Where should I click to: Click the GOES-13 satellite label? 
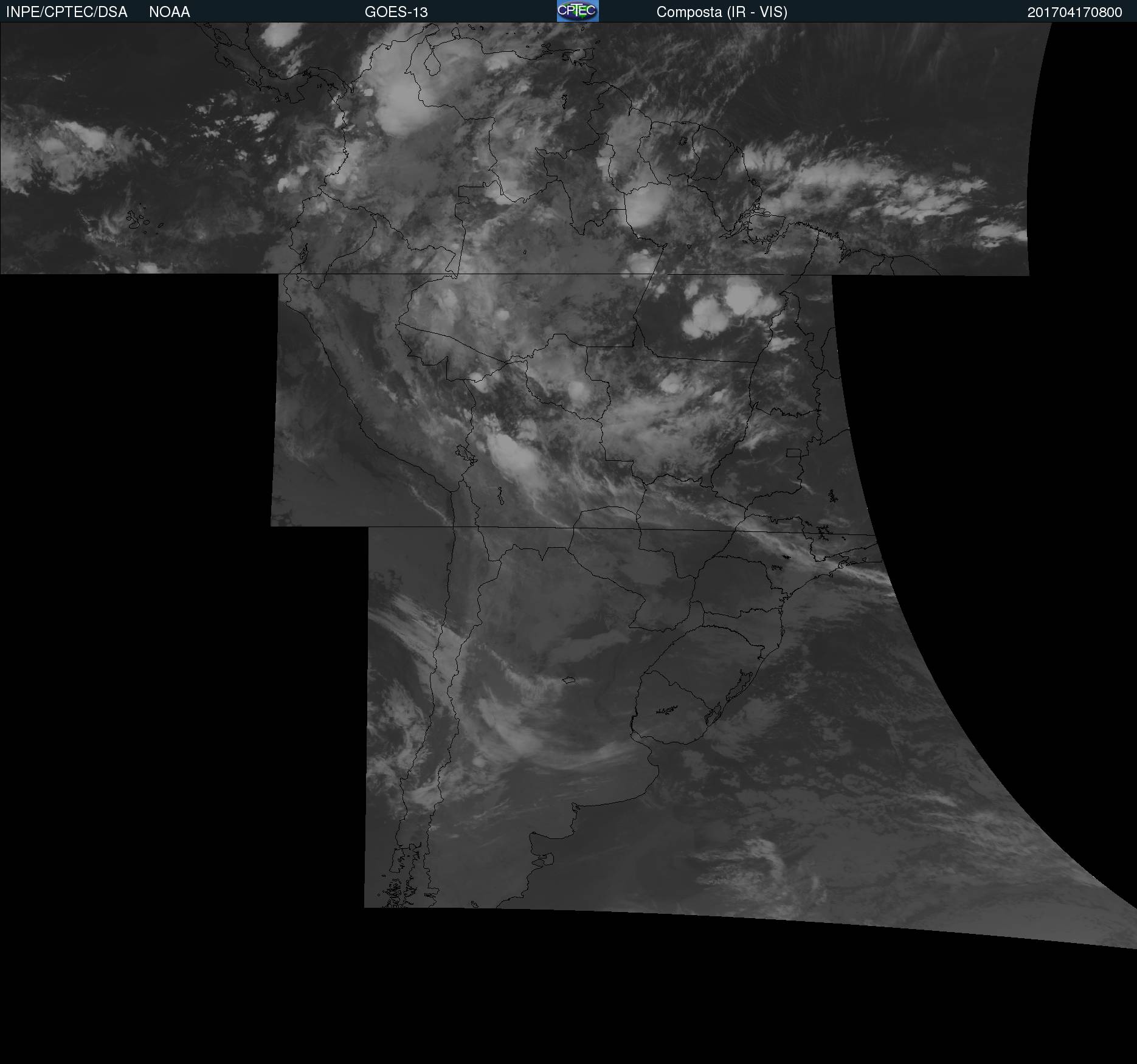[x=396, y=12]
